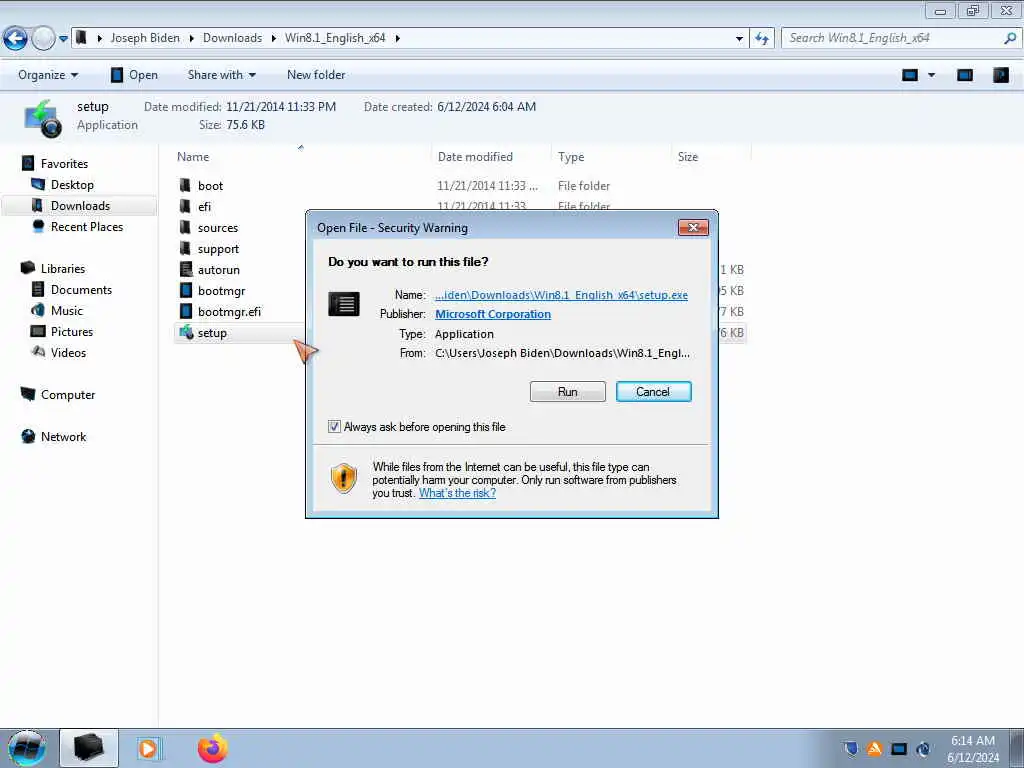Viewport: 1024px width, 768px height.
Task: Click Libraries in navigation pane
Action: (63, 268)
